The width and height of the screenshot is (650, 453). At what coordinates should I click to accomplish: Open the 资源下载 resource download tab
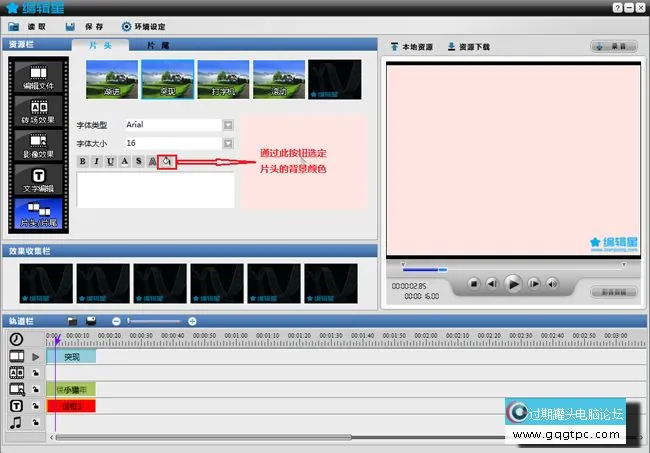[x=469, y=47]
